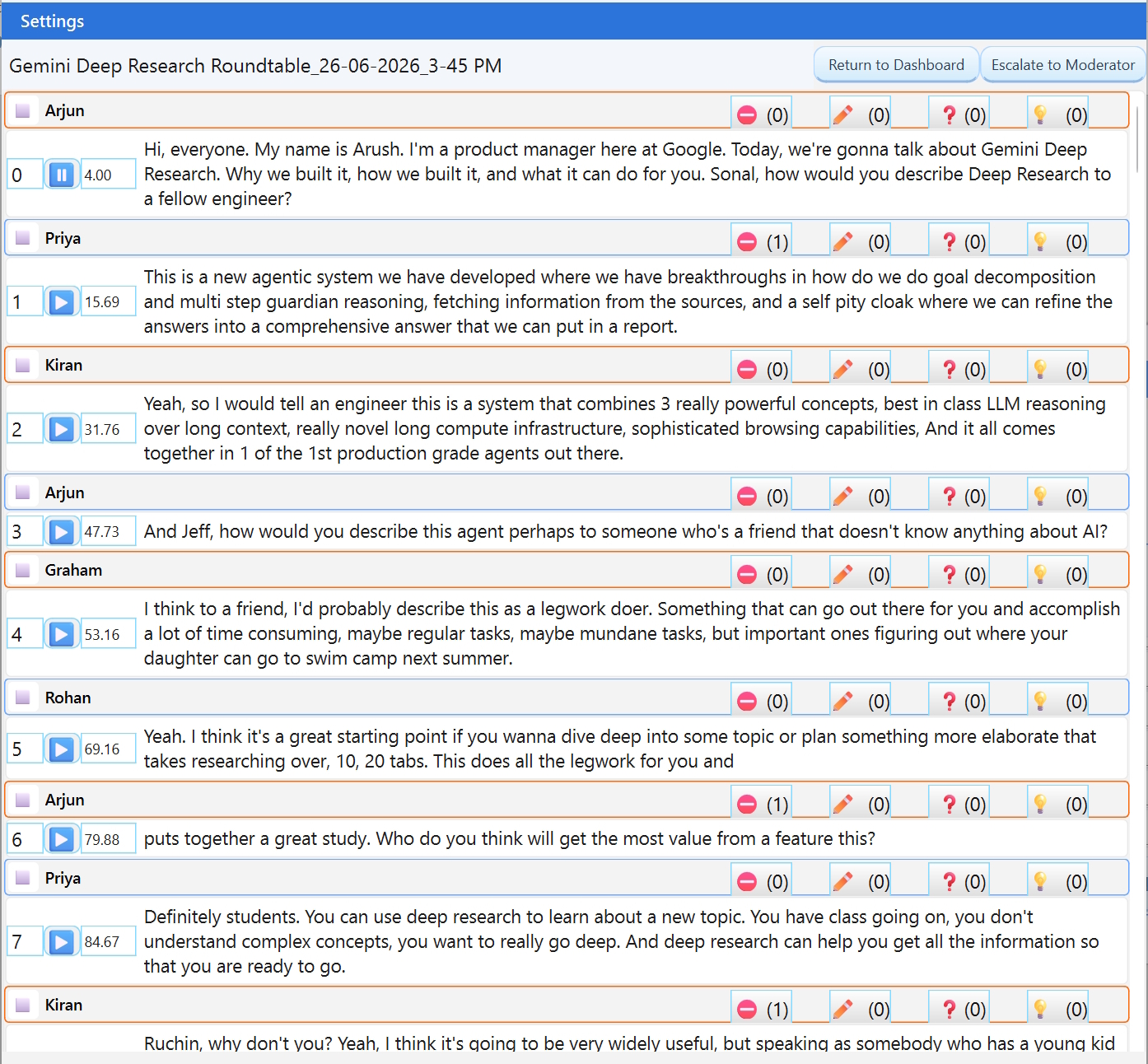Viewport: 1148px width, 1064px height.
Task: Click speaker name Graham
Action: 73,570
